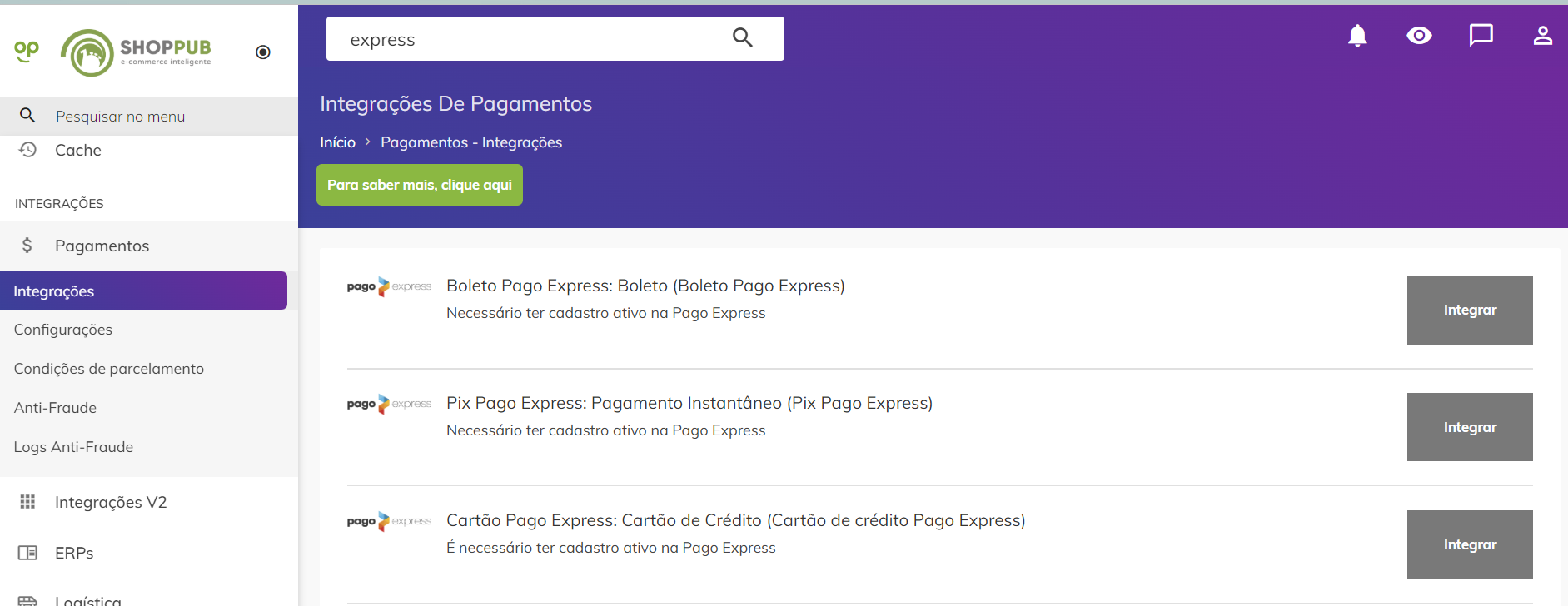Click Integrar for Pix Pago Express
This screenshot has height=606, width=1568.
pos(1470,427)
